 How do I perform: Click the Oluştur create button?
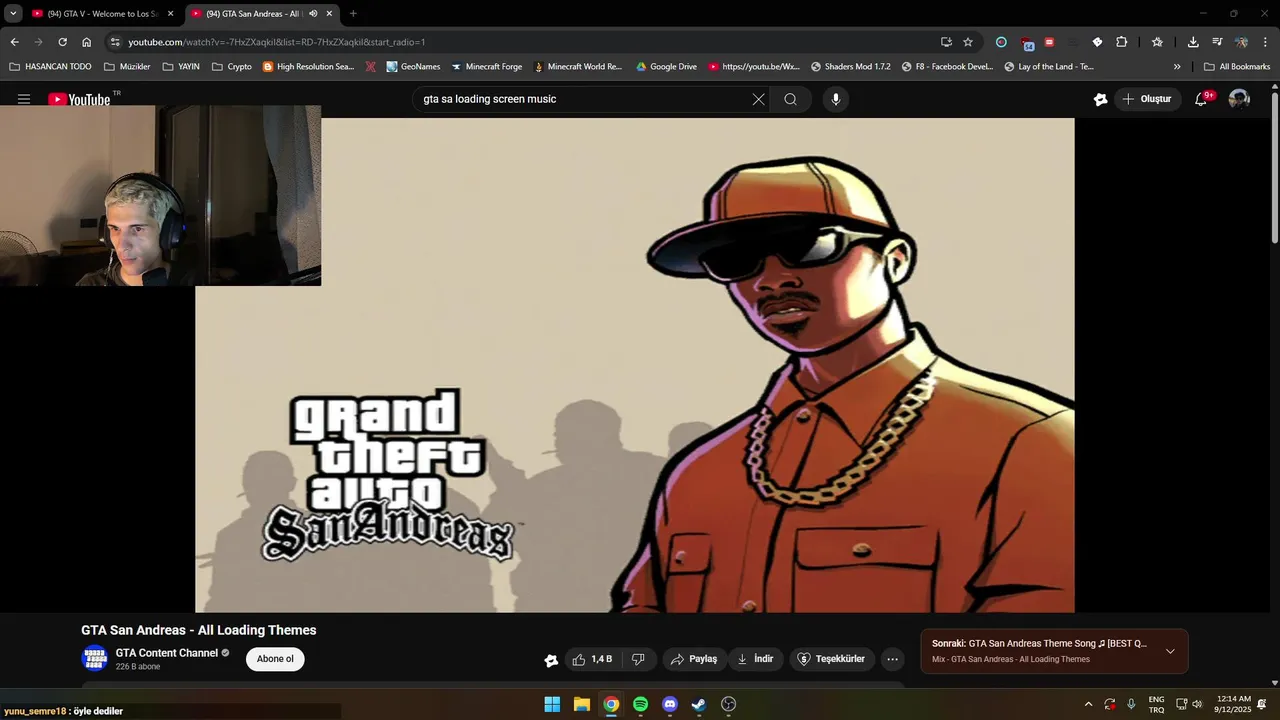pyautogui.click(x=1146, y=99)
